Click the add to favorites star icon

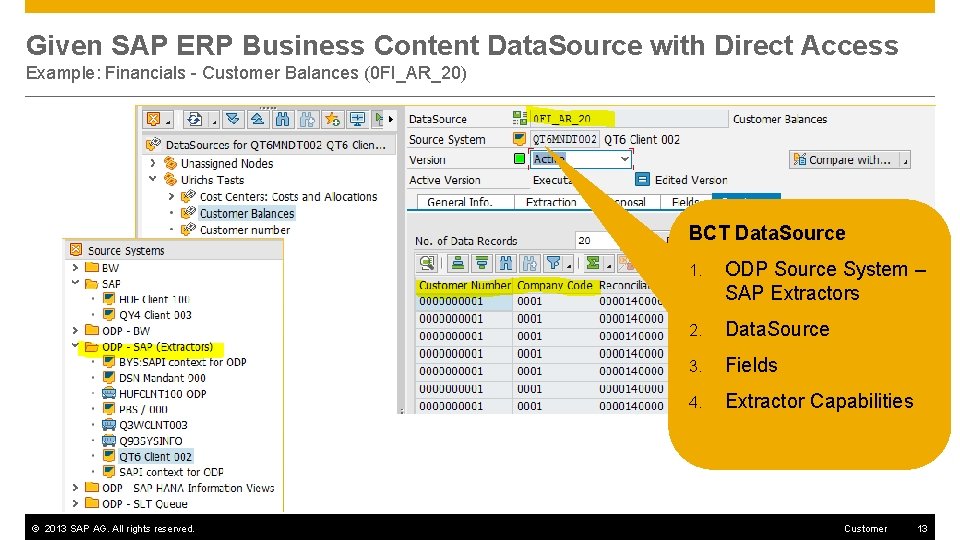tap(332, 119)
